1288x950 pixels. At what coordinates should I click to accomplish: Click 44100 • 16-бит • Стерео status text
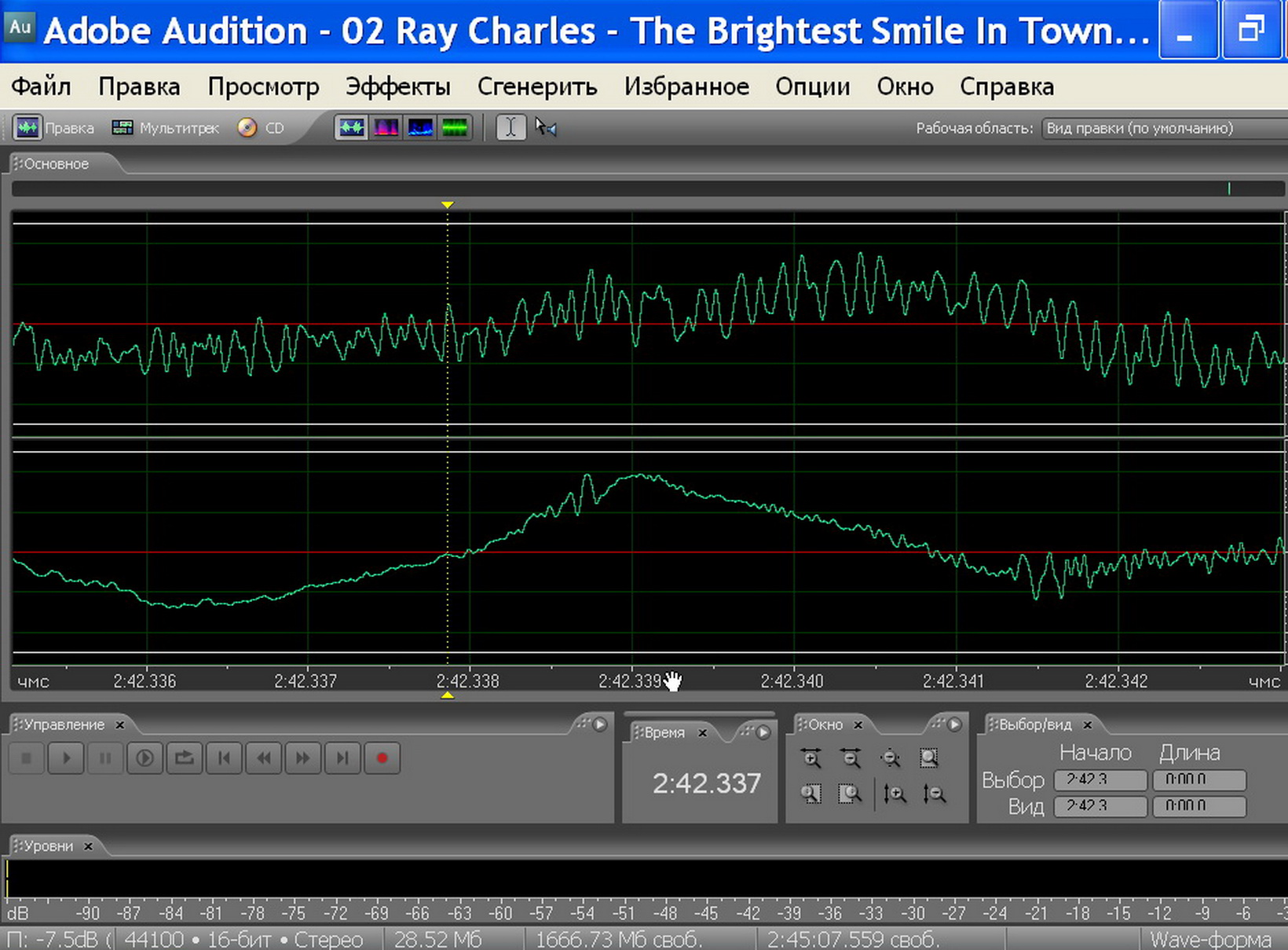point(243,940)
